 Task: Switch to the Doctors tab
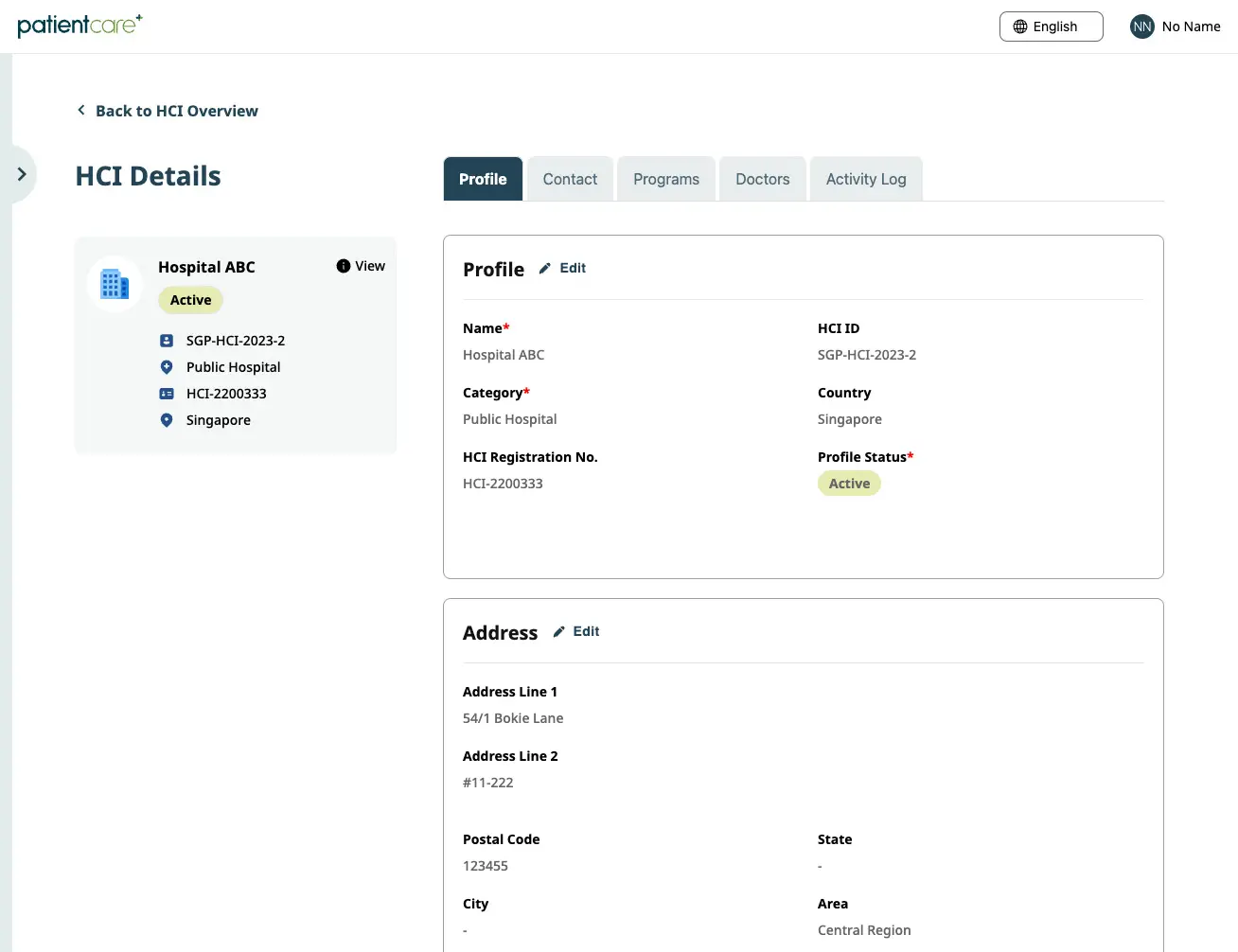(762, 179)
